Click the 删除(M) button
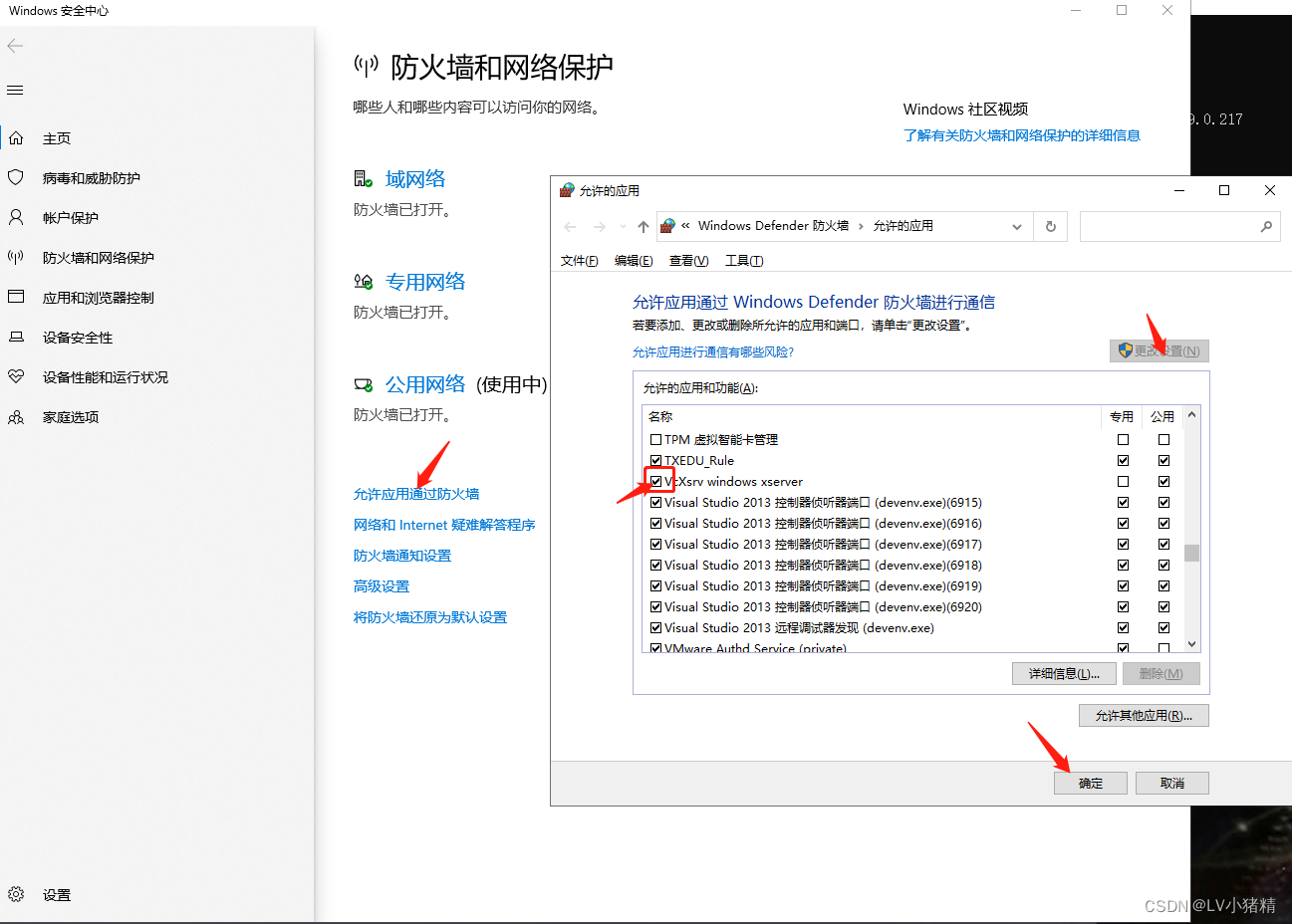Screen dimensions: 1292x924 1161,674
